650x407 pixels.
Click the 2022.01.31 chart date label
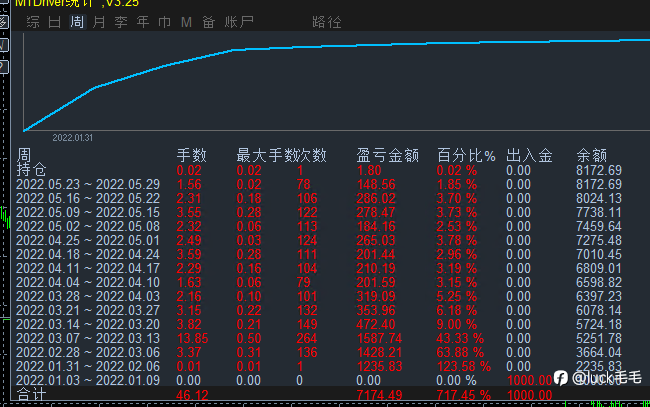(73, 138)
